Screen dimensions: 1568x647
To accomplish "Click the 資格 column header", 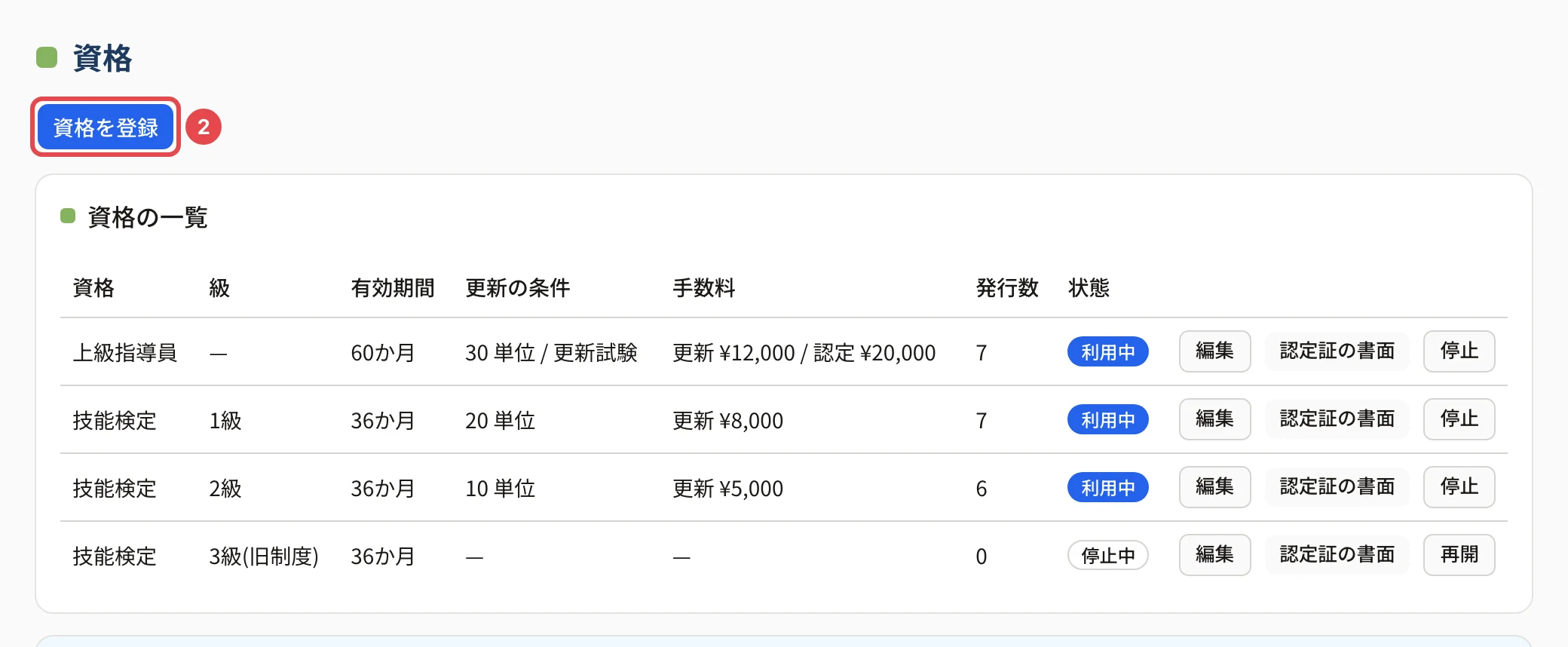I will tap(93, 287).
